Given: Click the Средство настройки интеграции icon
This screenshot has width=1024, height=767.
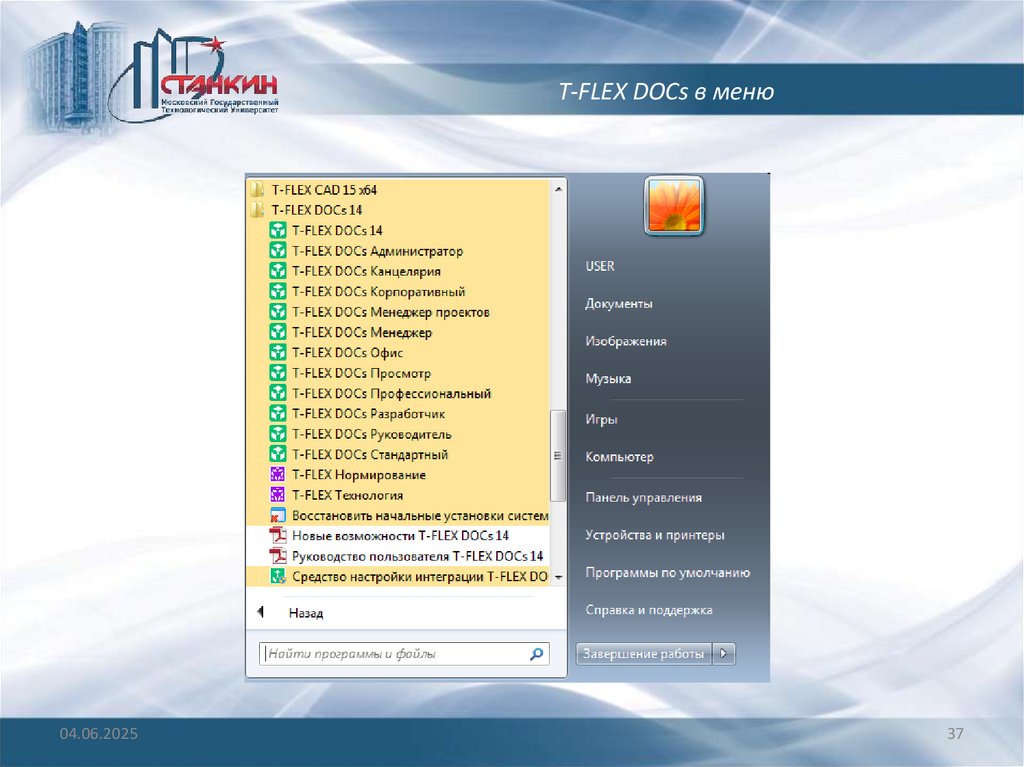Looking at the screenshot, I should click(278, 576).
